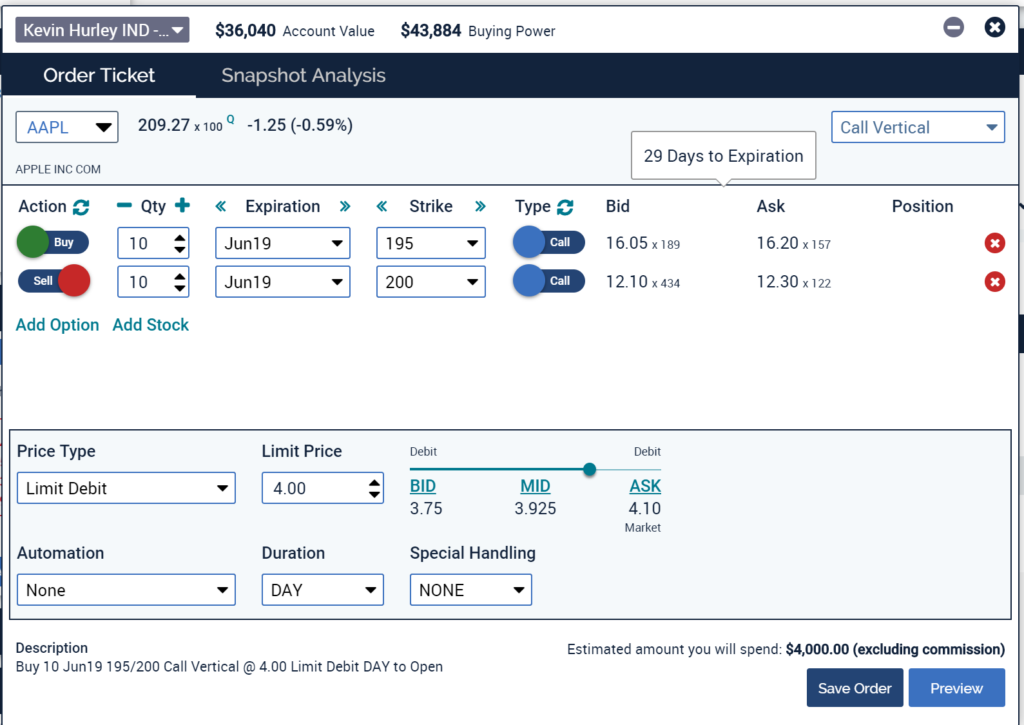Screen dimensions: 1024x725
Task: Toggle Call type on the 200 strike leg
Action: pos(548,282)
